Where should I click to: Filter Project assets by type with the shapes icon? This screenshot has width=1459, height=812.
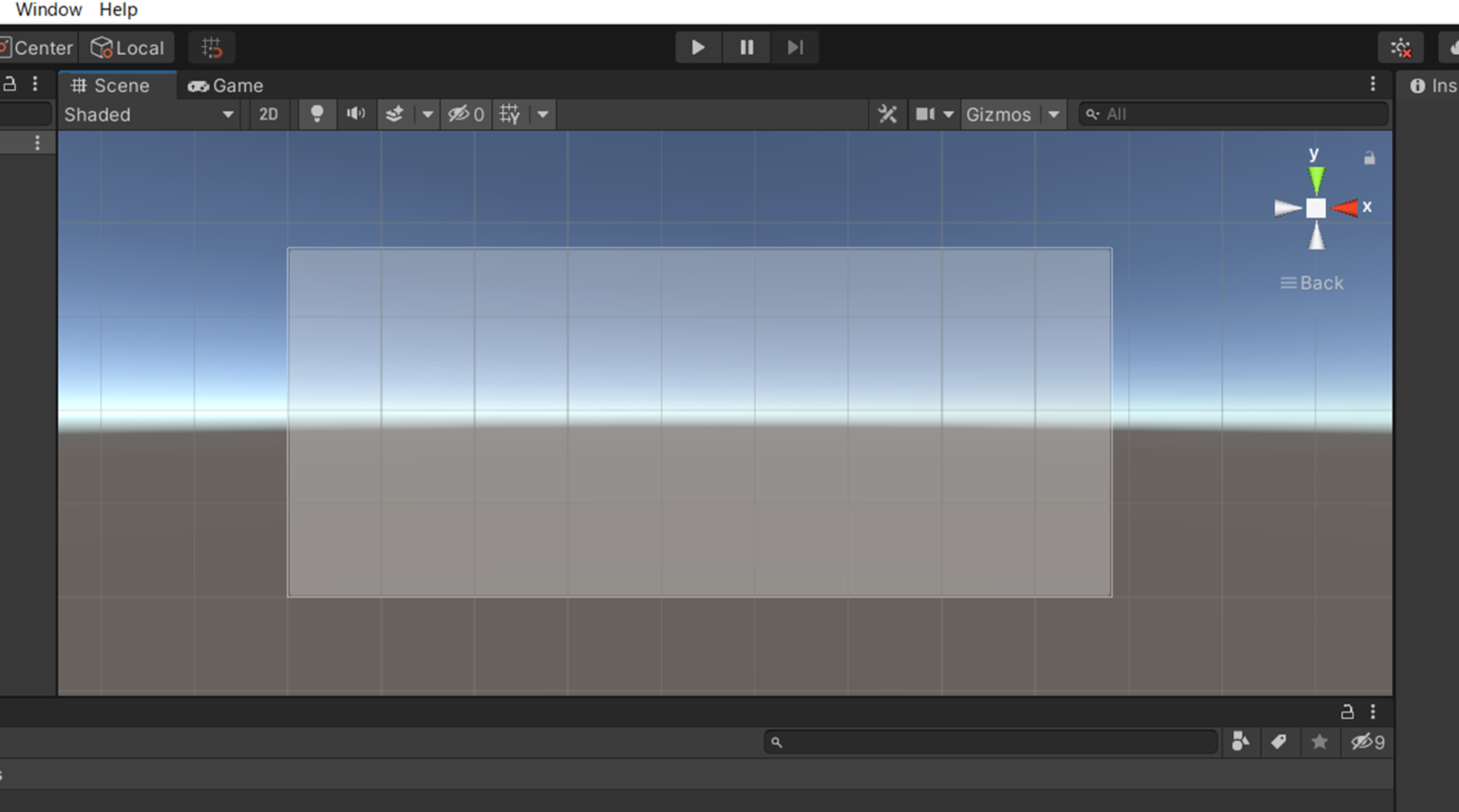point(1240,742)
